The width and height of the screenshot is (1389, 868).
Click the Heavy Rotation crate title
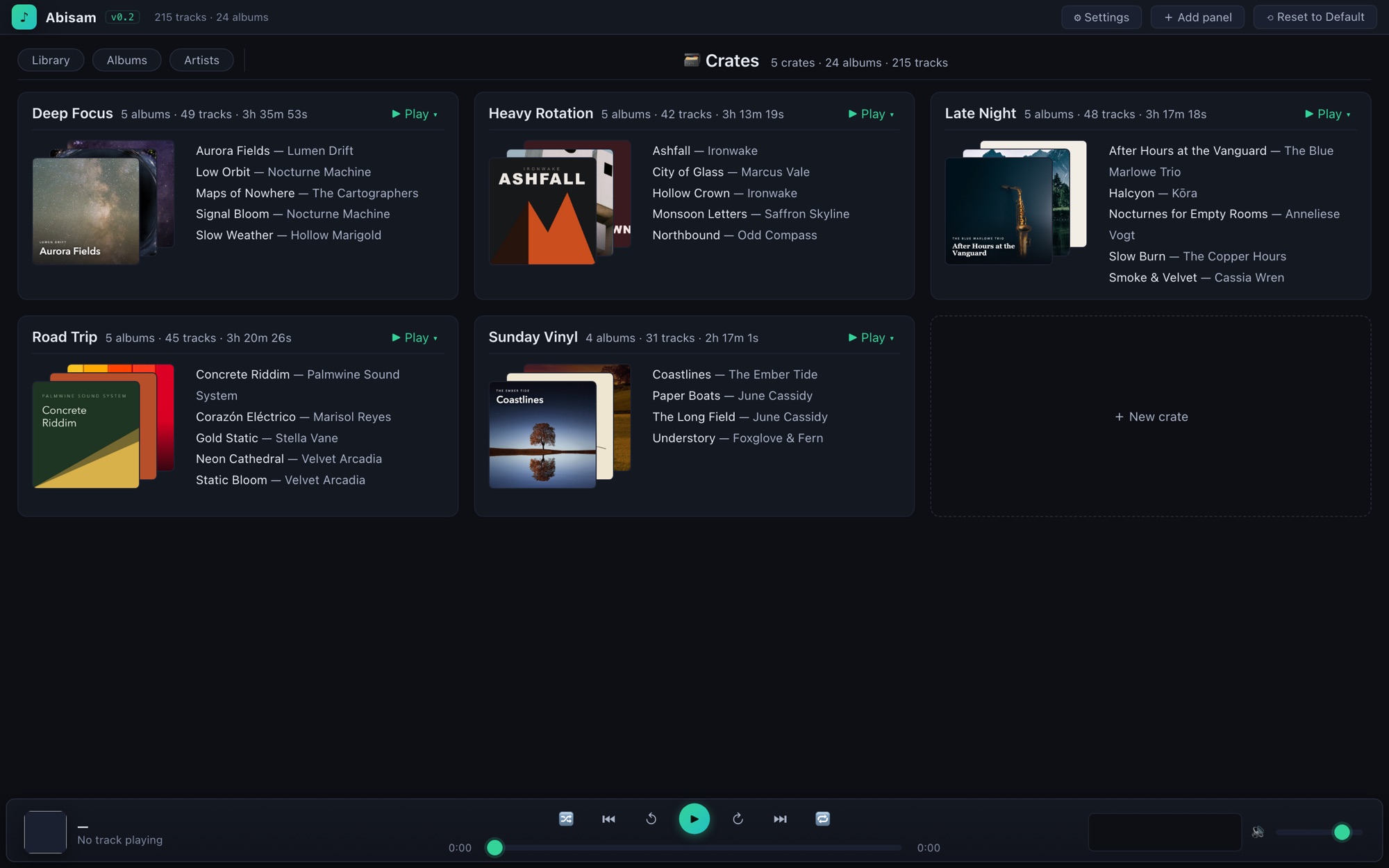point(540,113)
